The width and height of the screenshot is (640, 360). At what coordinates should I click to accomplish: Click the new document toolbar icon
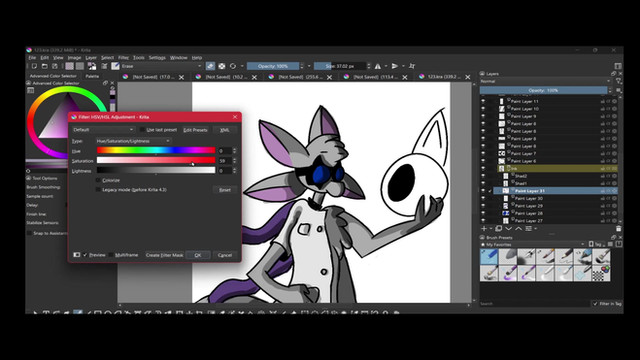click(x=34, y=66)
